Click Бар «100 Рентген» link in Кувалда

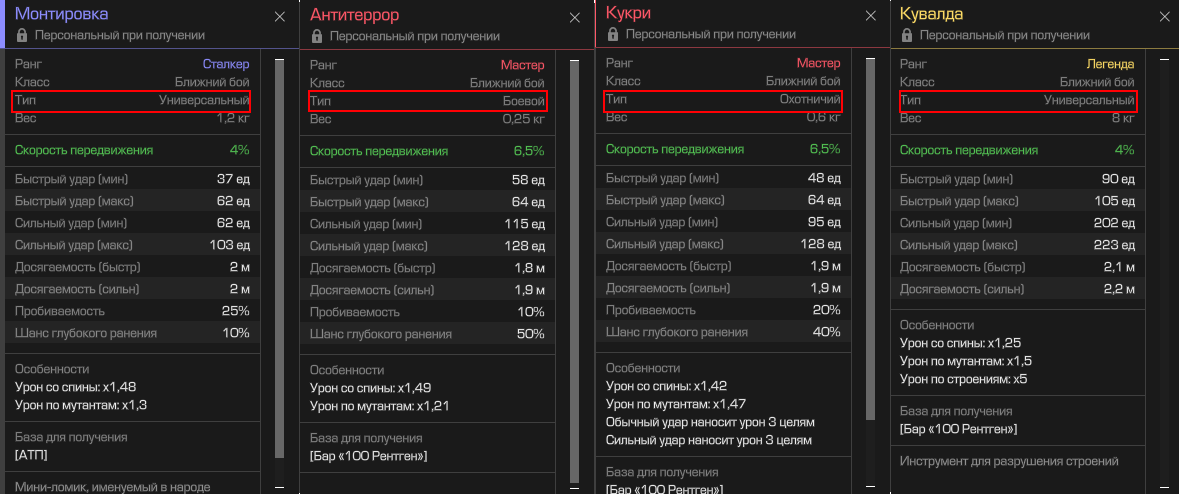(958, 429)
